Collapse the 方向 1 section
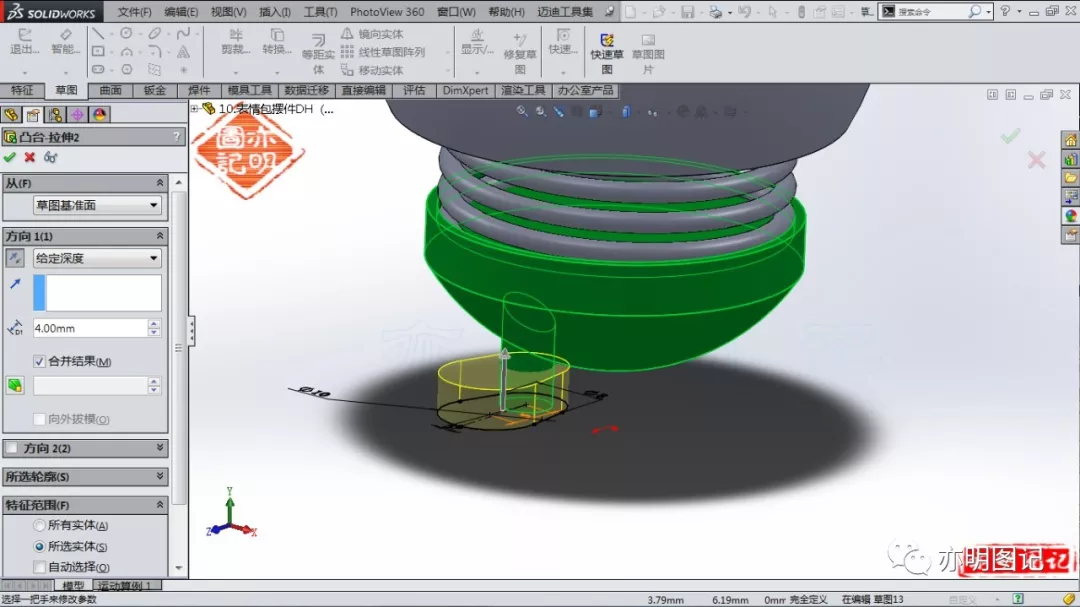The image size is (1080, 607). (160, 236)
